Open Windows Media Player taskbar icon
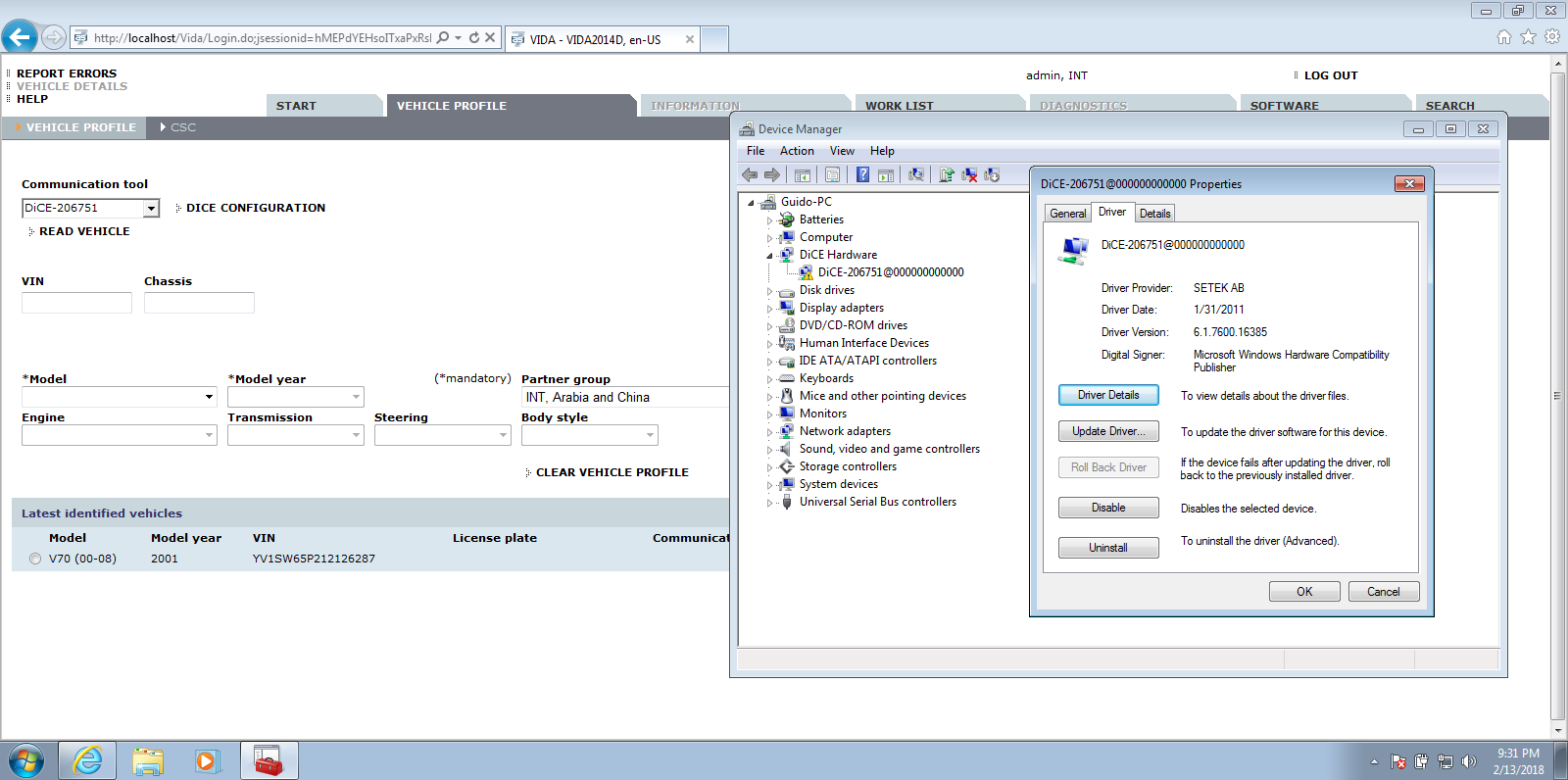1568x780 pixels. point(208,760)
